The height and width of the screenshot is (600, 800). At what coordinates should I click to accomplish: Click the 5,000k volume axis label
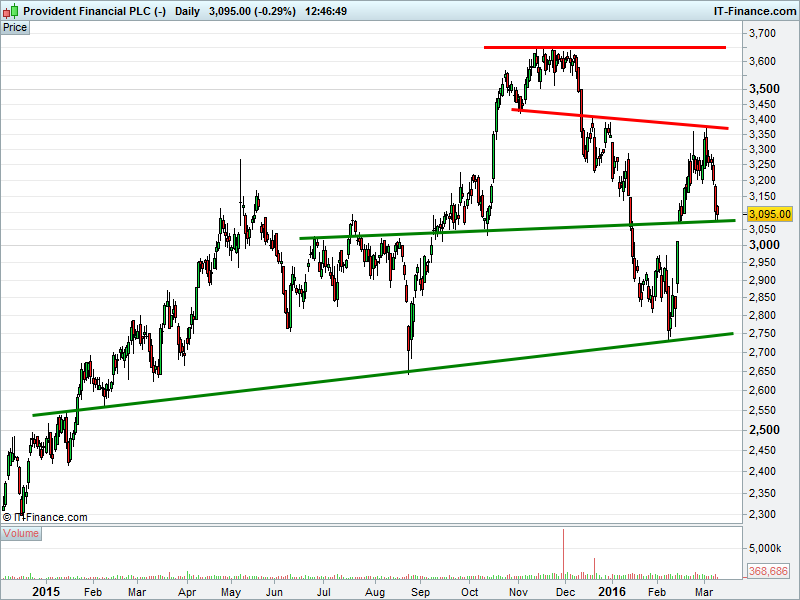[x=765, y=548]
